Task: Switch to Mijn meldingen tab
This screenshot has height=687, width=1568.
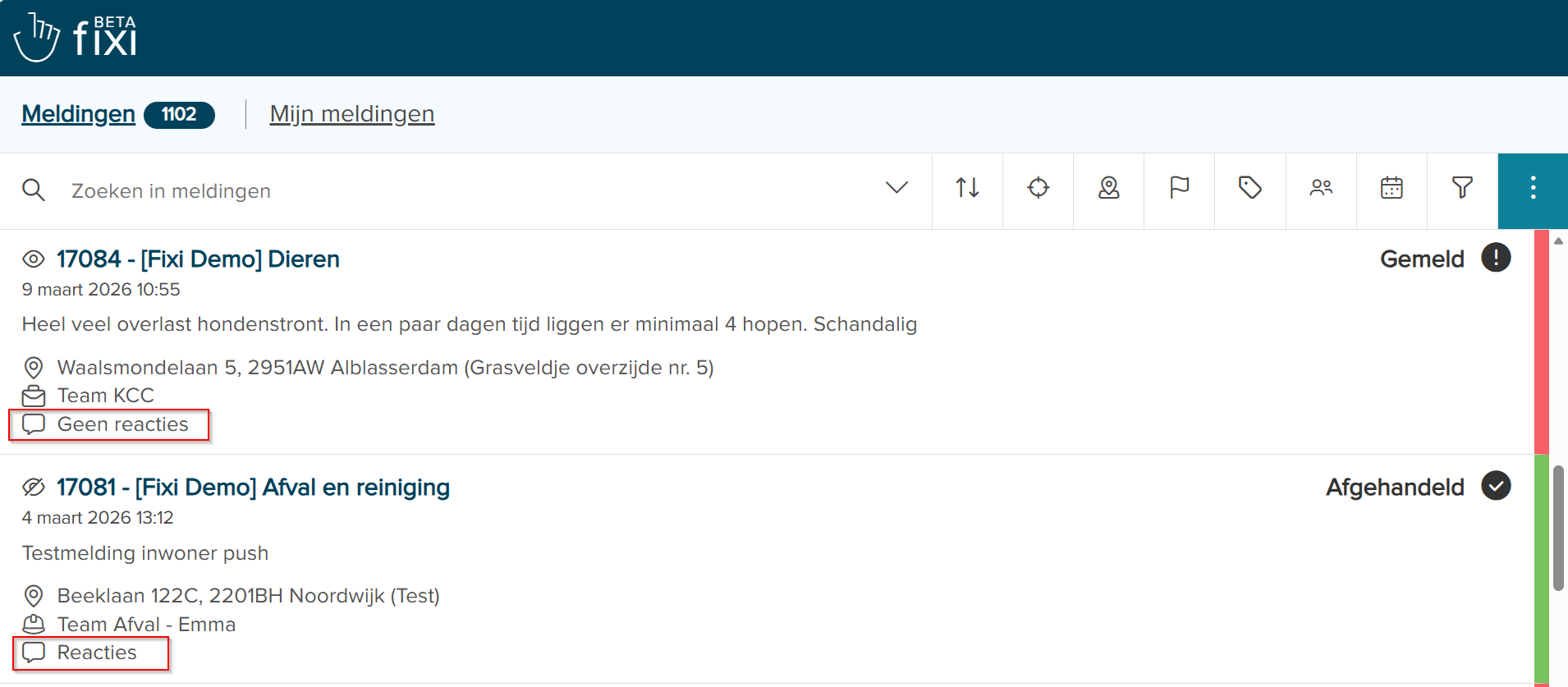Action: [352, 114]
